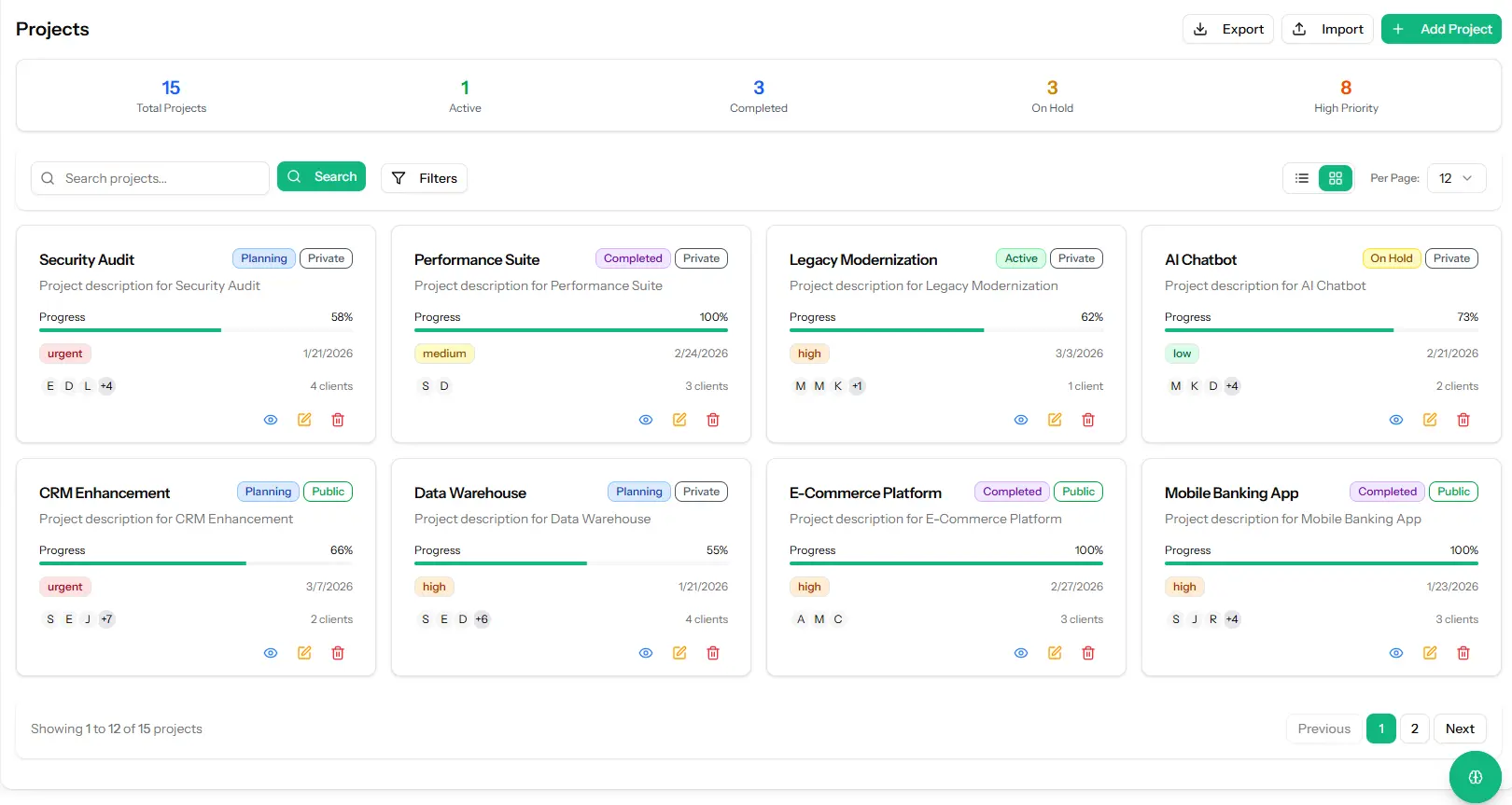The image size is (1512, 805).
Task: Delete the Security Audit project
Action: [x=338, y=420]
